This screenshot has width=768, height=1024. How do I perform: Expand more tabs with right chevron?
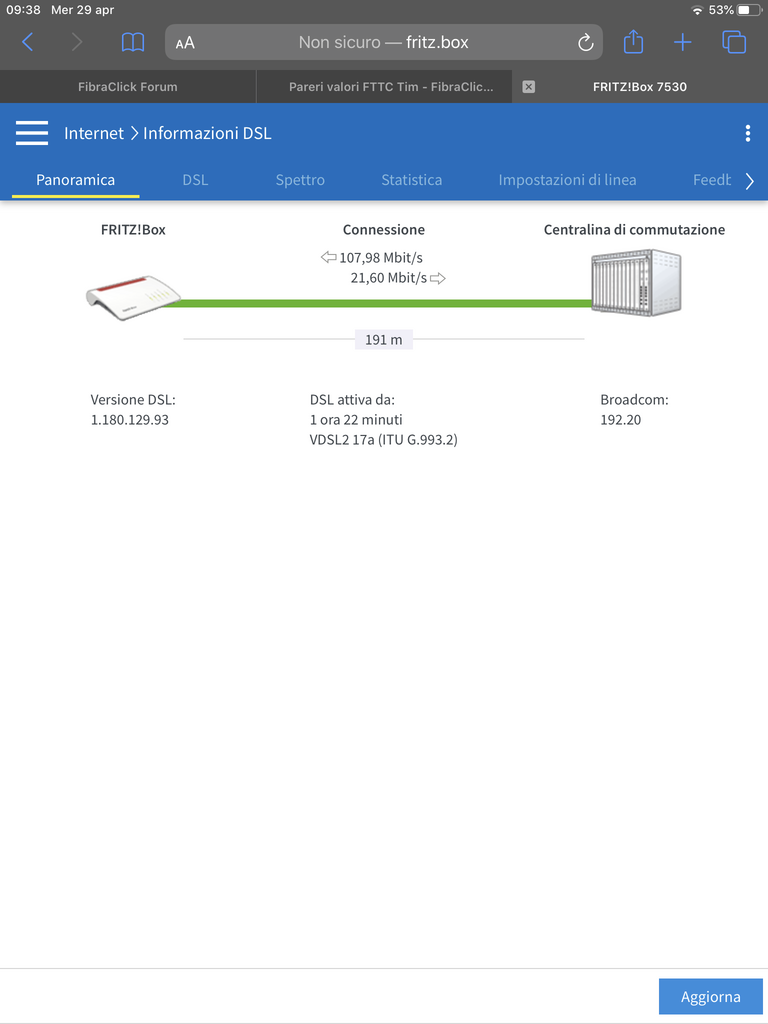tap(750, 181)
